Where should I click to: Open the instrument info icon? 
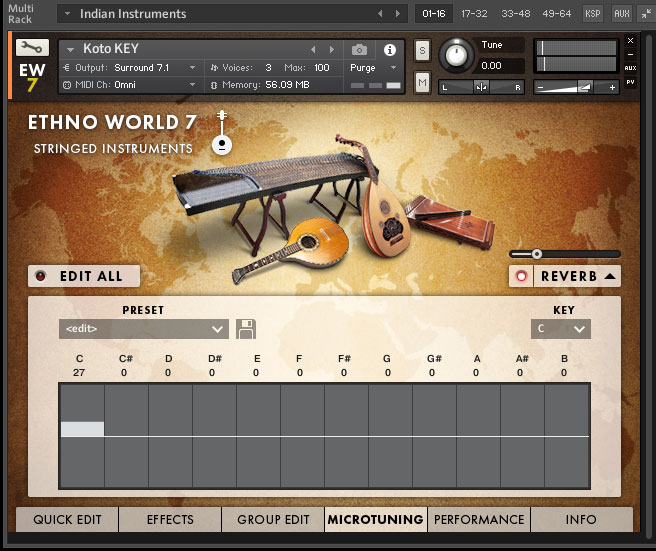tap(390, 50)
